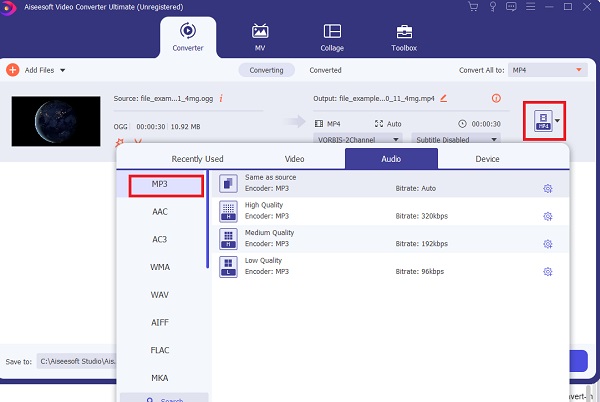Click the Add Files button label
The image size is (600, 402).
click(x=39, y=70)
